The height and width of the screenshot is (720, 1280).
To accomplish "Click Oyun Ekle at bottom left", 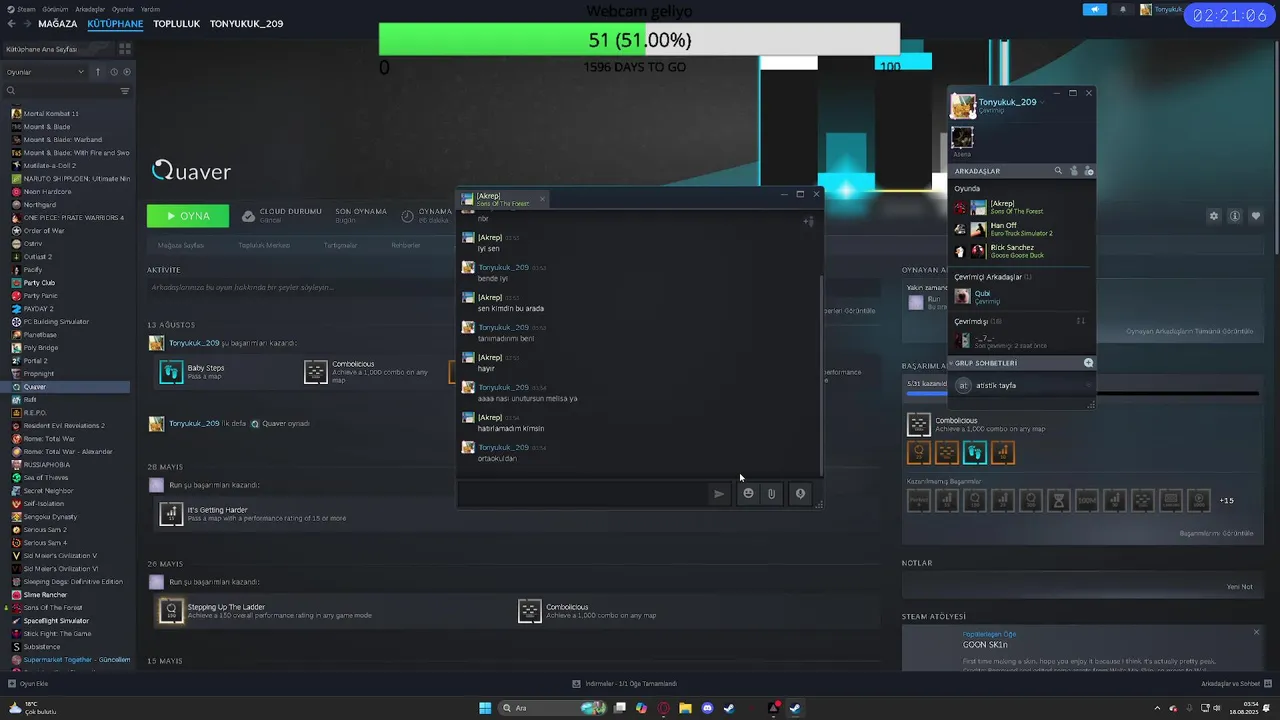I will coord(28,684).
